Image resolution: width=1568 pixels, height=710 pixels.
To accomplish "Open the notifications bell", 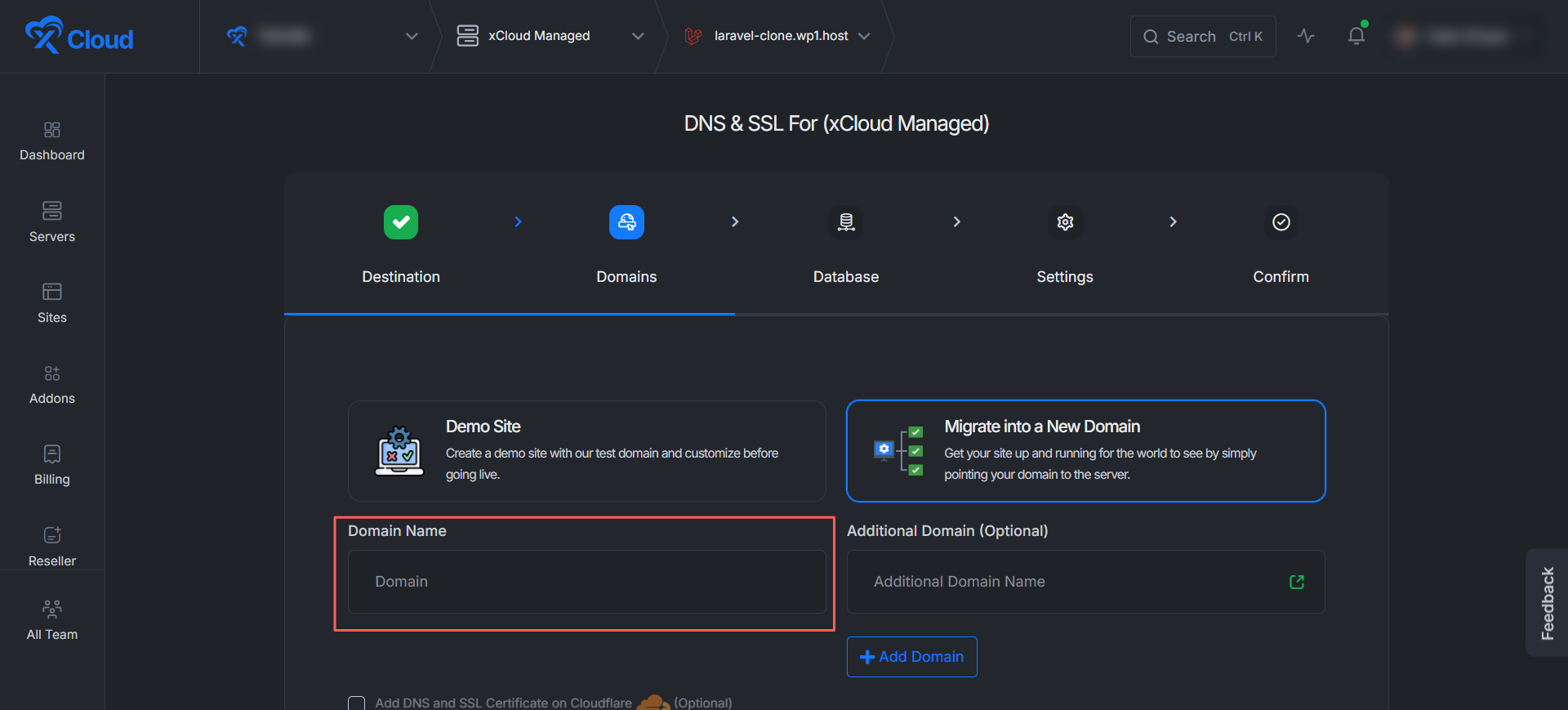I will [x=1356, y=36].
